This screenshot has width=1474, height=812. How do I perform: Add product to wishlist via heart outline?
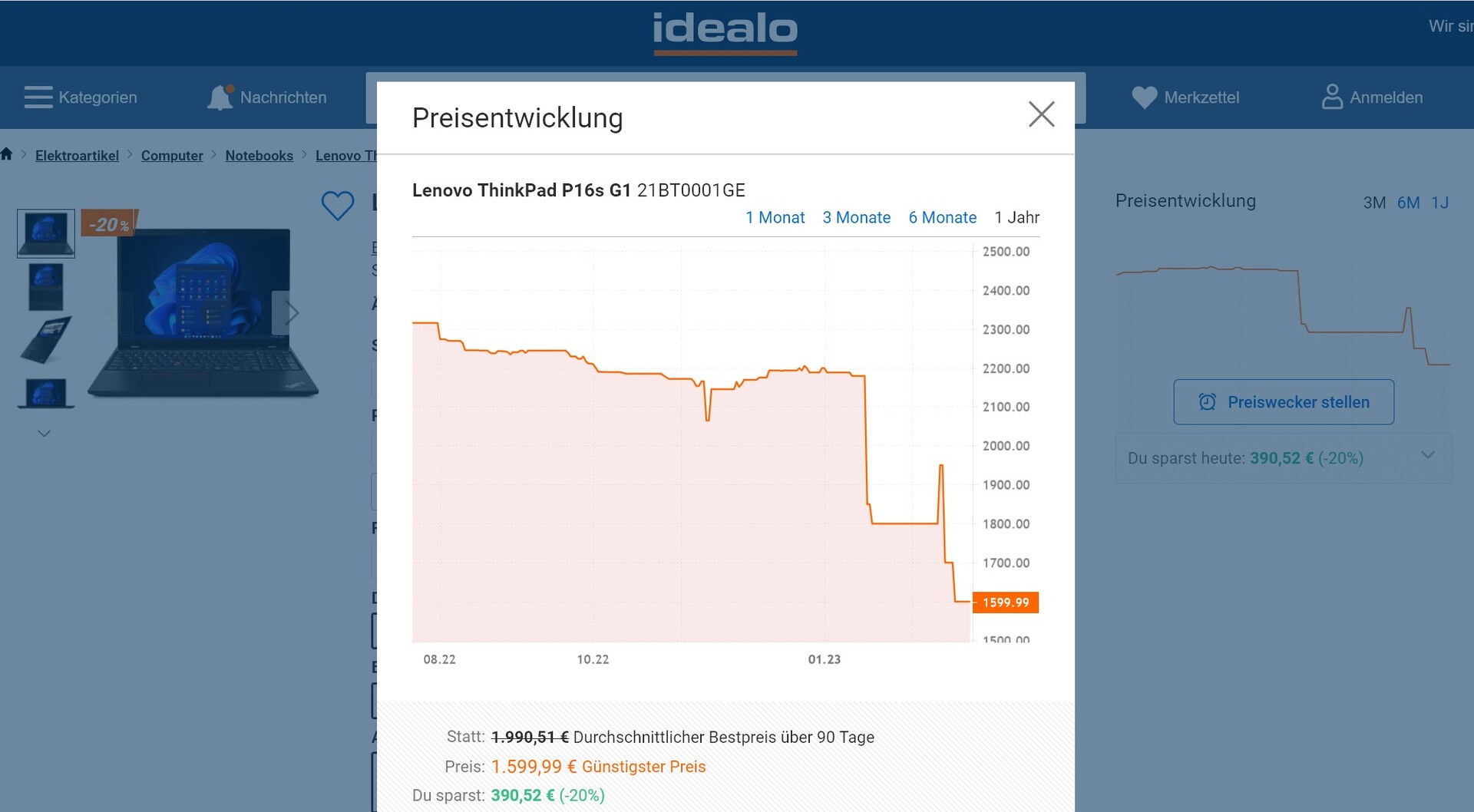[338, 206]
